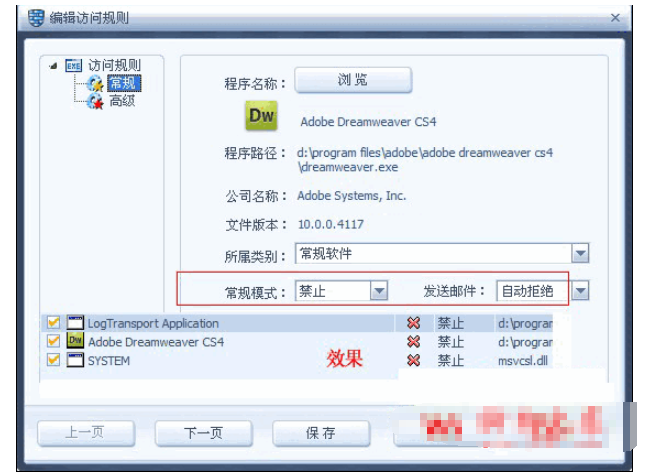665x474 pixels.
Task: Click the red X for LogTransport Application
Action: coord(414,323)
